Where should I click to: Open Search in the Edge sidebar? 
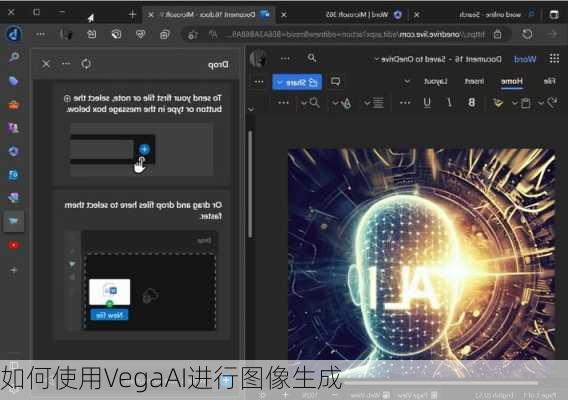pyautogui.click(x=14, y=57)
